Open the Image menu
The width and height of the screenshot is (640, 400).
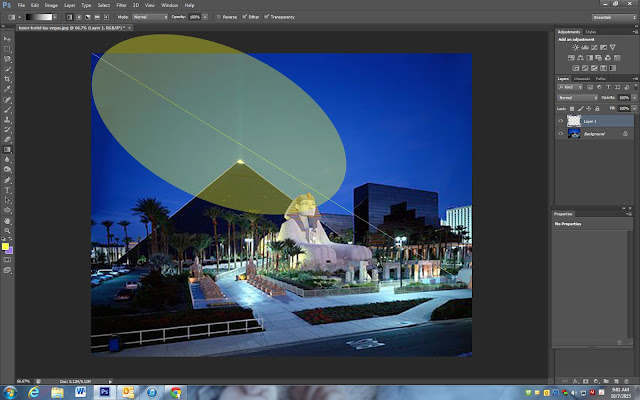tap(51, 5)
